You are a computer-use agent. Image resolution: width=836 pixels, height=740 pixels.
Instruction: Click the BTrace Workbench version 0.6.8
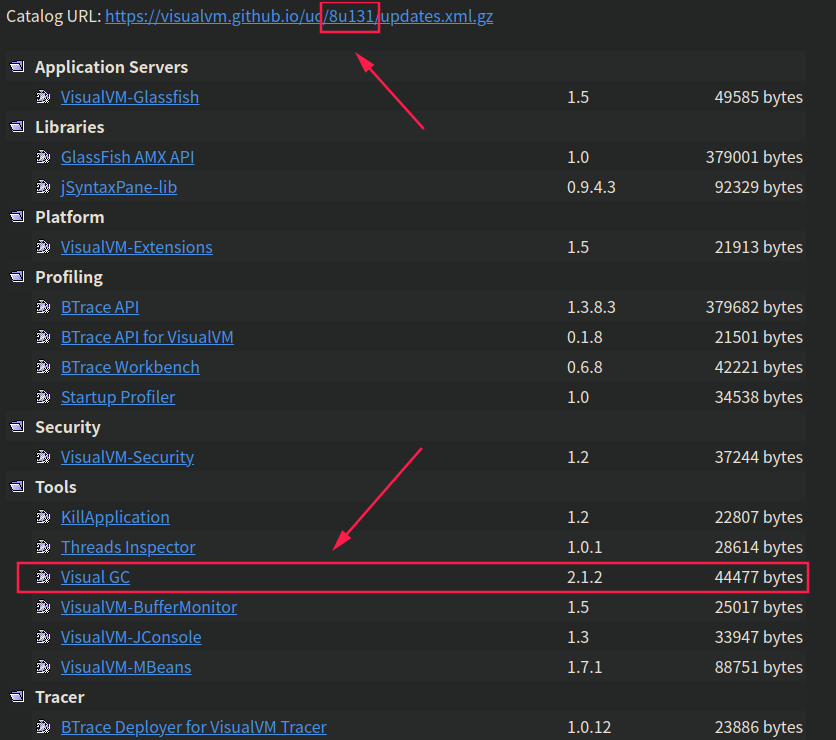click(x=585, y=367)
